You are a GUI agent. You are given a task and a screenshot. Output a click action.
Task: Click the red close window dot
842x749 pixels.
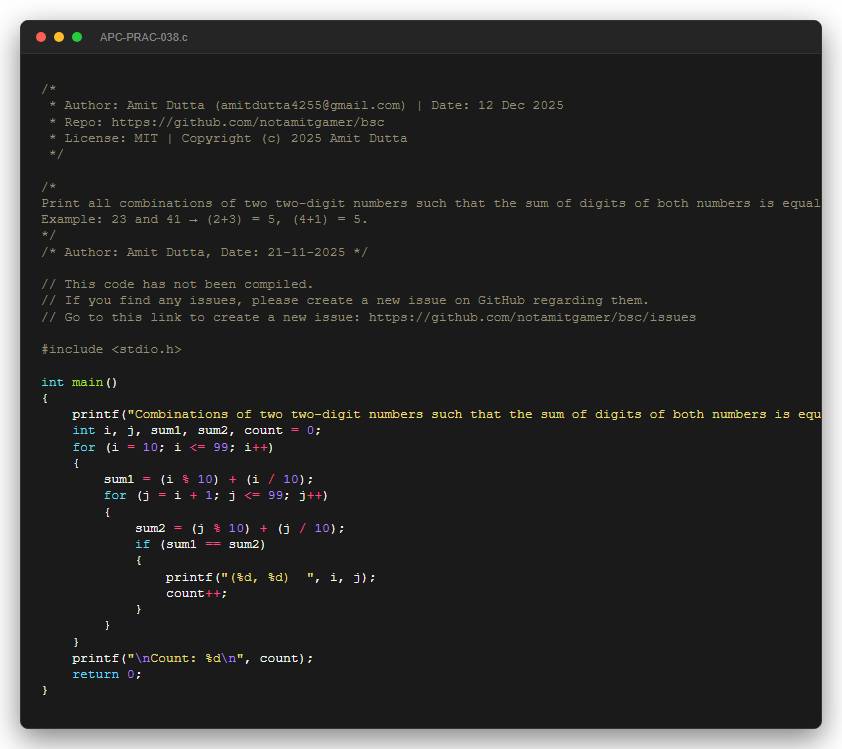click(x=41, y=37)
